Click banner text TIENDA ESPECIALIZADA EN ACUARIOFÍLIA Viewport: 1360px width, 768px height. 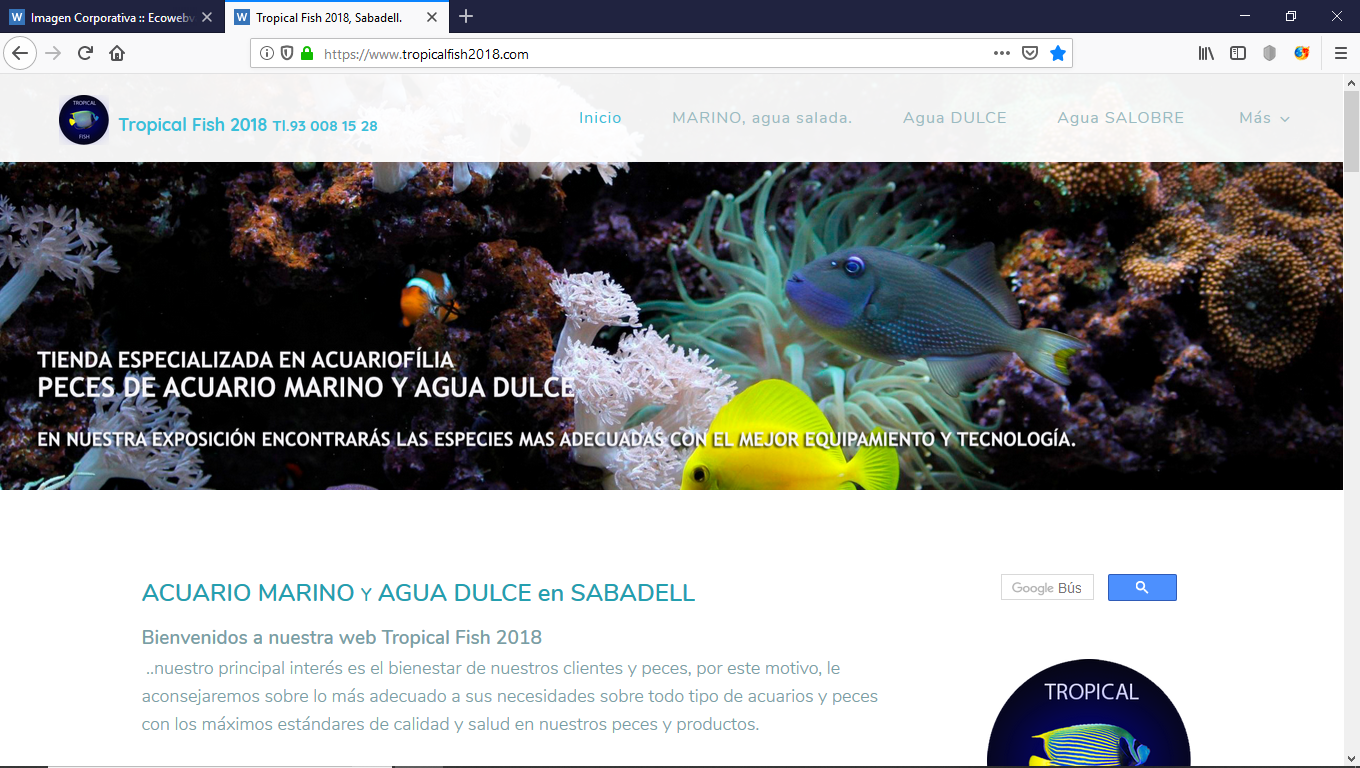[x=245, y=360]
